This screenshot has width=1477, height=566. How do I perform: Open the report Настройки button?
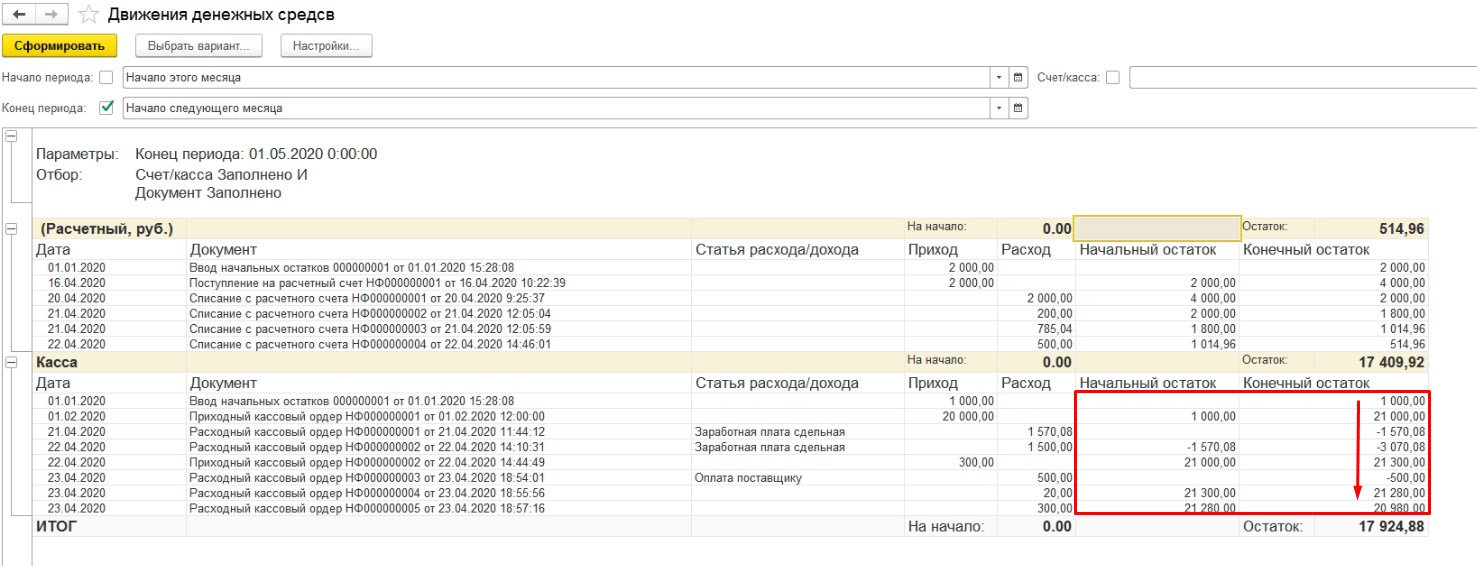pyautogui.click(x=326, y=46)
